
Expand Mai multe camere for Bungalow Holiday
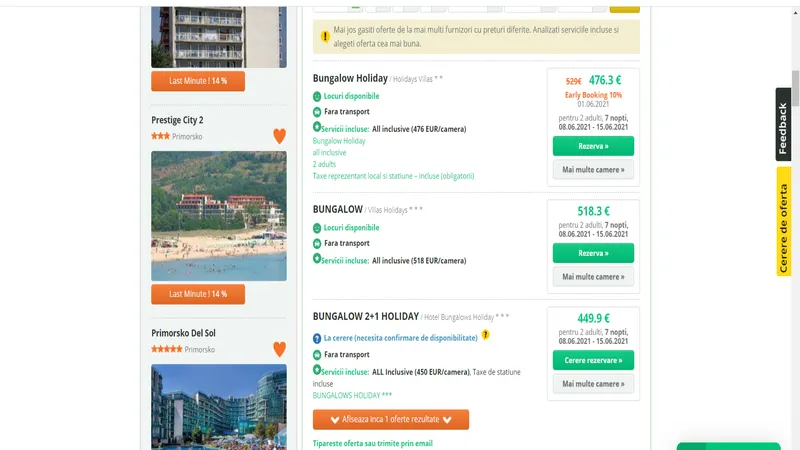pos(593,170)
